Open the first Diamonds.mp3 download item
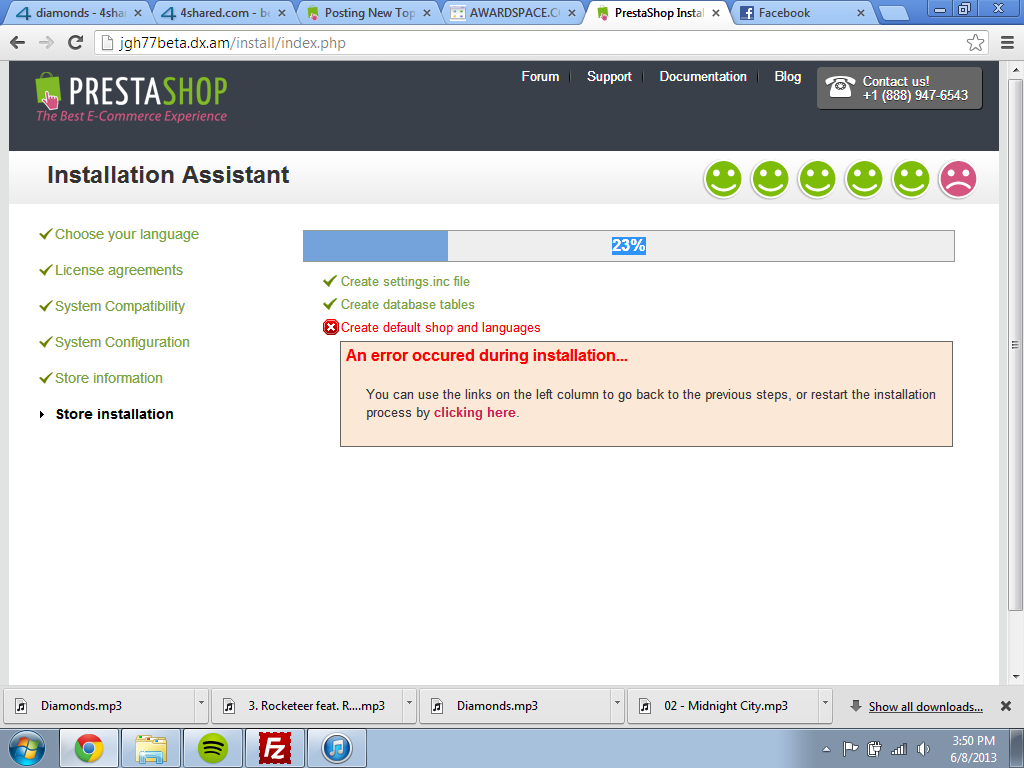Screen dimensions: 1024x768 coord(99,706)
